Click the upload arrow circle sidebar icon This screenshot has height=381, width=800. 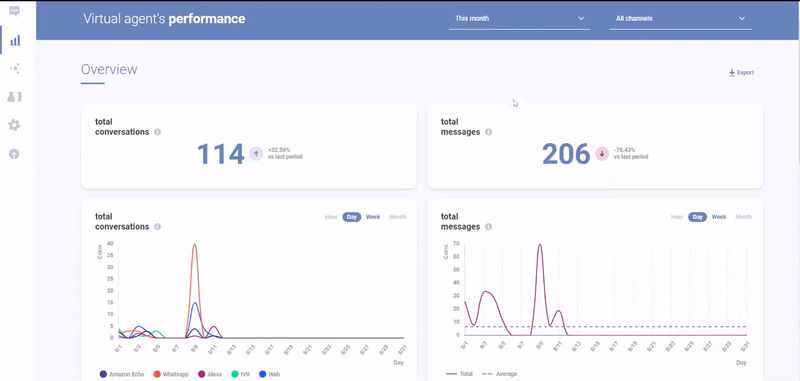click(x=14, y=154)
